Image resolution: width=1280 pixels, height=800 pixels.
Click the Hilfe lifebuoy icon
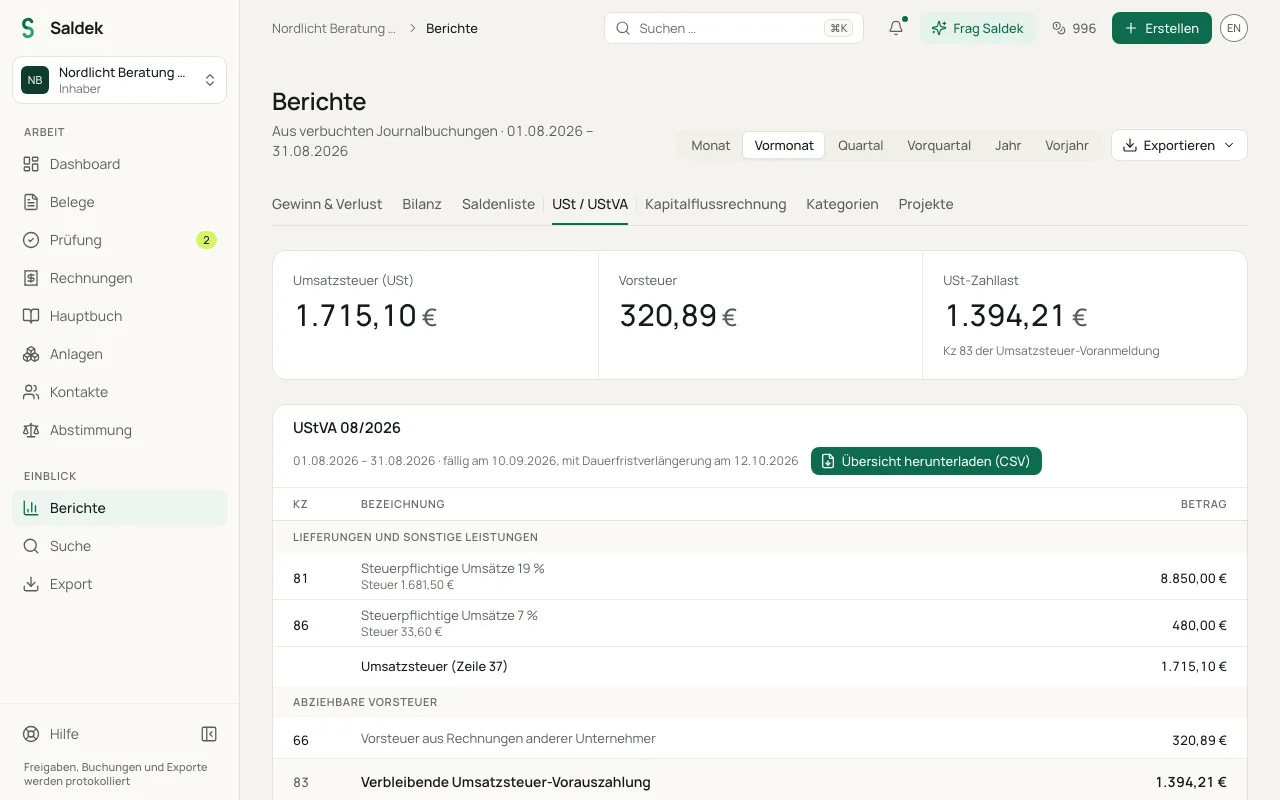point(31,734)
